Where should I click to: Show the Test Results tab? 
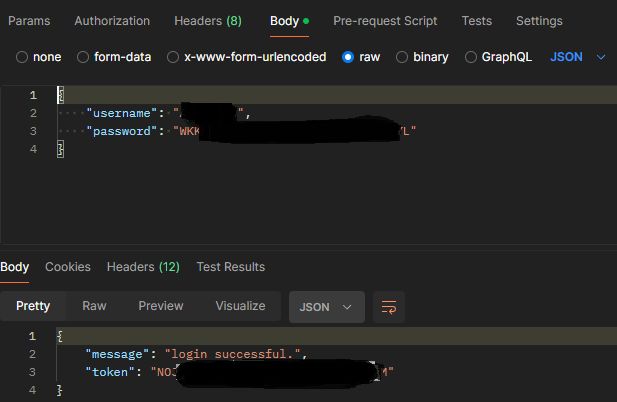pyautogui.click(x=231, y=267)
